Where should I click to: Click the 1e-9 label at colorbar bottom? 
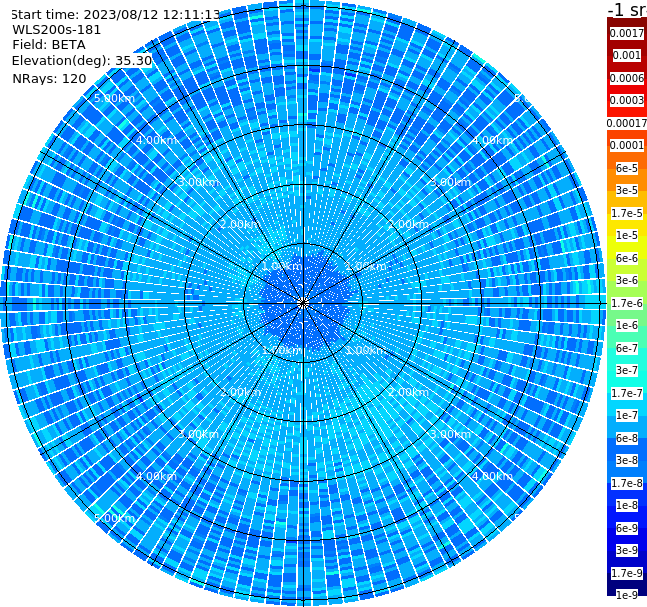coord(627,595)
